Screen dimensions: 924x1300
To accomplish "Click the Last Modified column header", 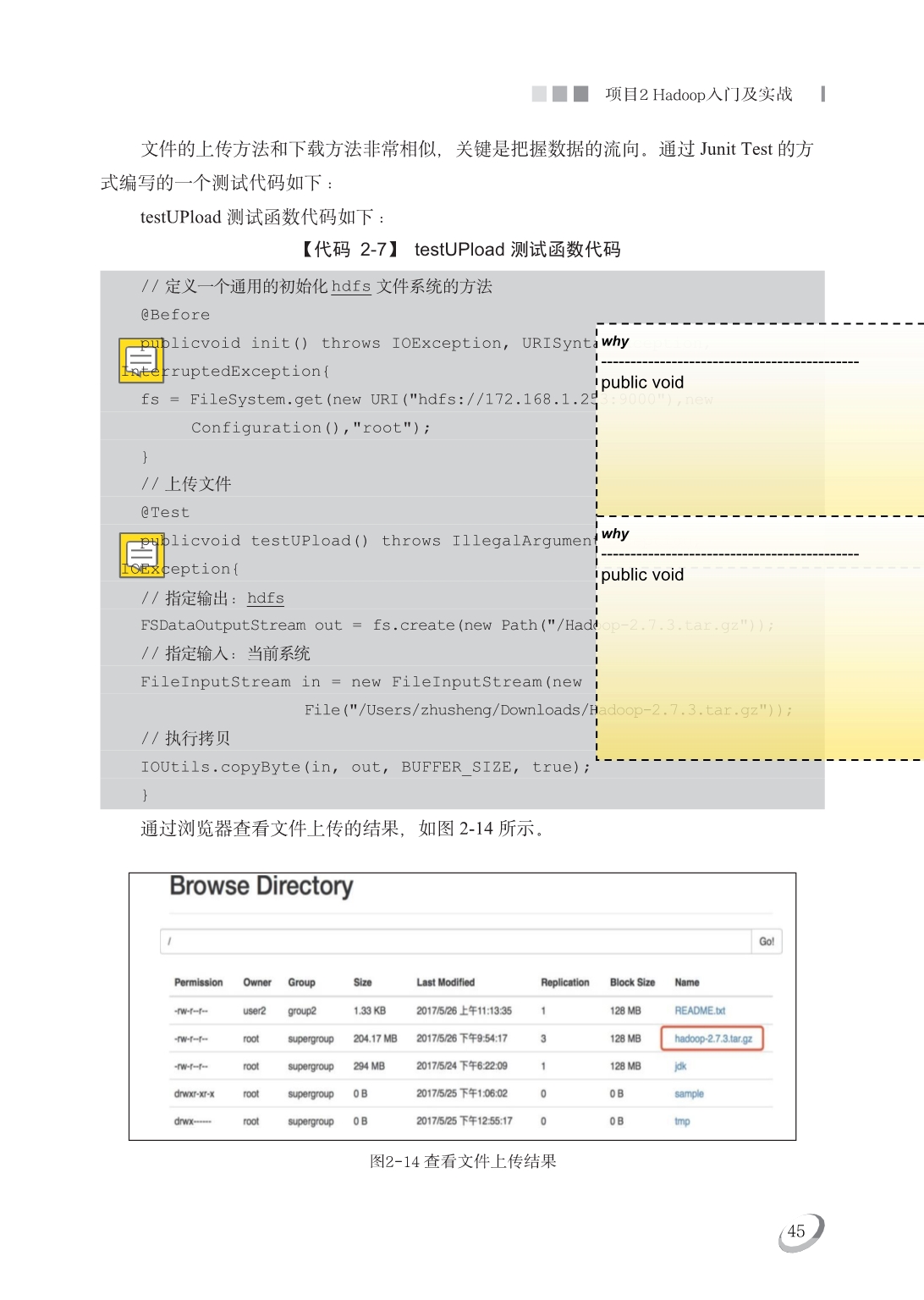I will [x=445, y=983].
